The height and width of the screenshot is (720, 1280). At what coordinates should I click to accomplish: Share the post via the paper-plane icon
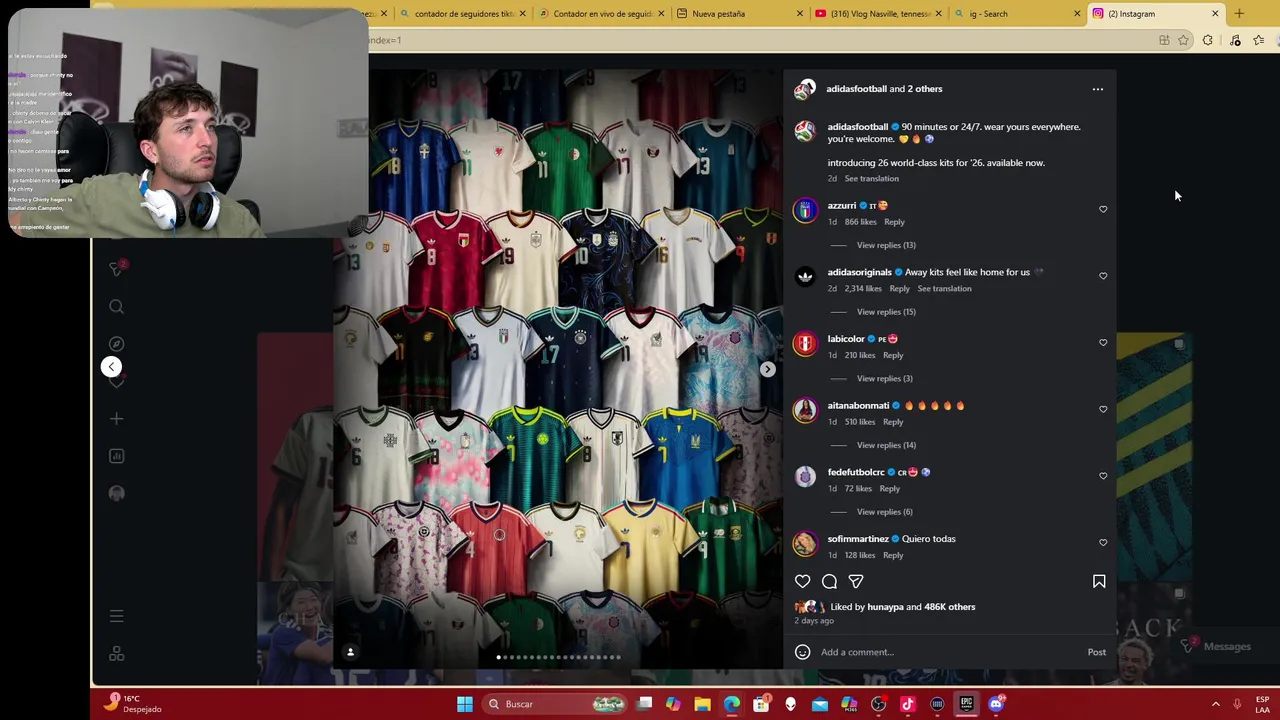[856, 581]
